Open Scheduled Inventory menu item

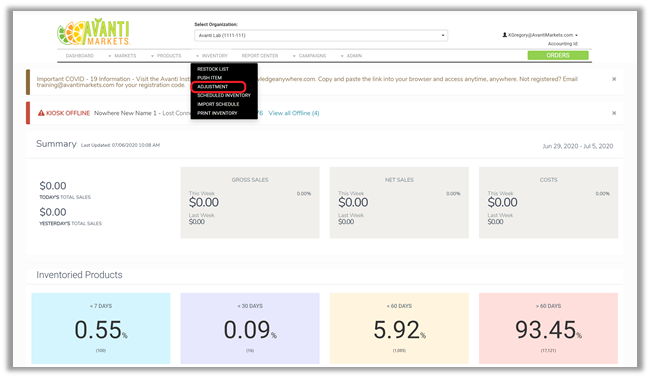coord(224,95)
